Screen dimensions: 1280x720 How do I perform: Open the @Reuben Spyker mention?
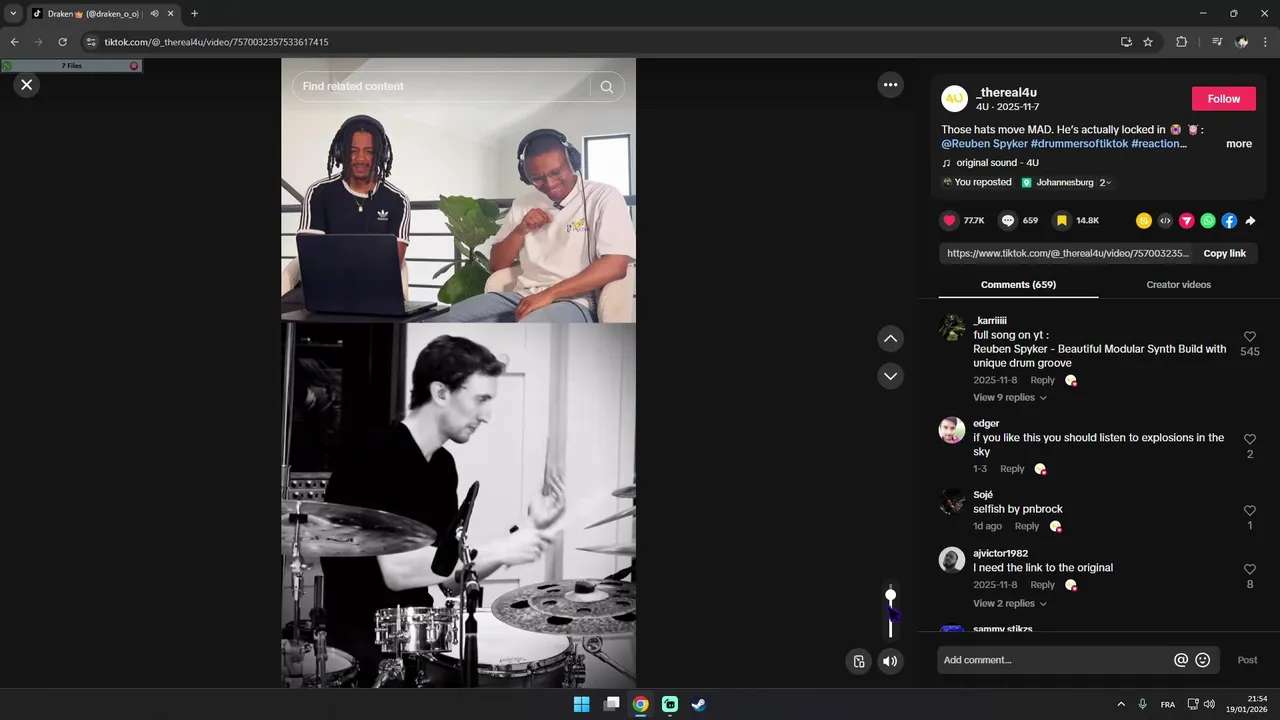pos(984,144)
